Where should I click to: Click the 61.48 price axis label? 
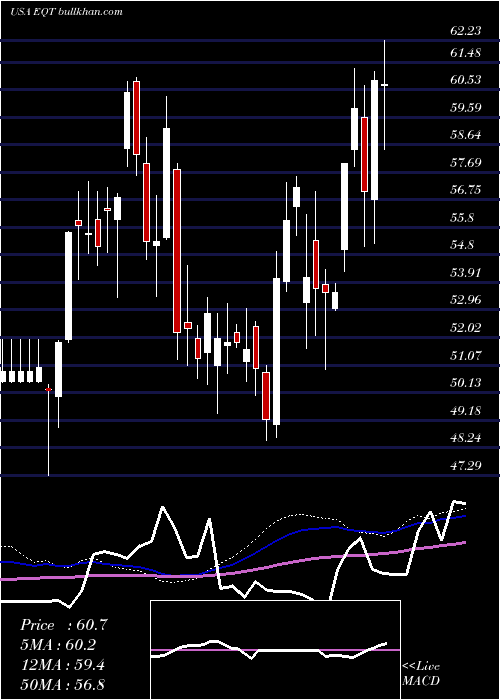click(466, 53)
